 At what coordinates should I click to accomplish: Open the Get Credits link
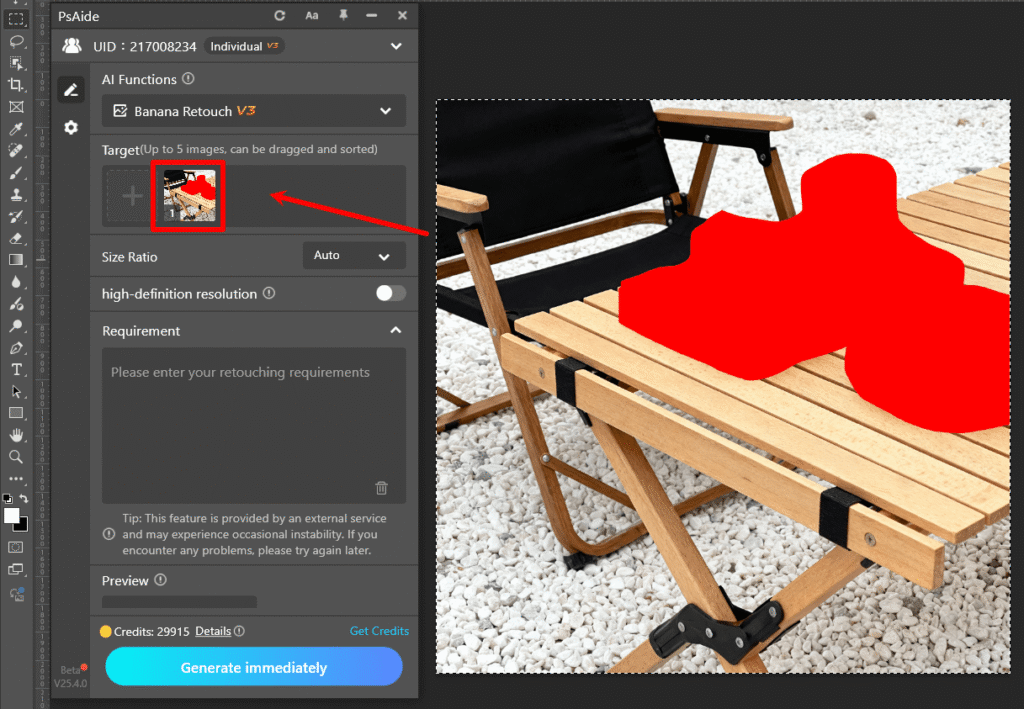click(379, 631)
